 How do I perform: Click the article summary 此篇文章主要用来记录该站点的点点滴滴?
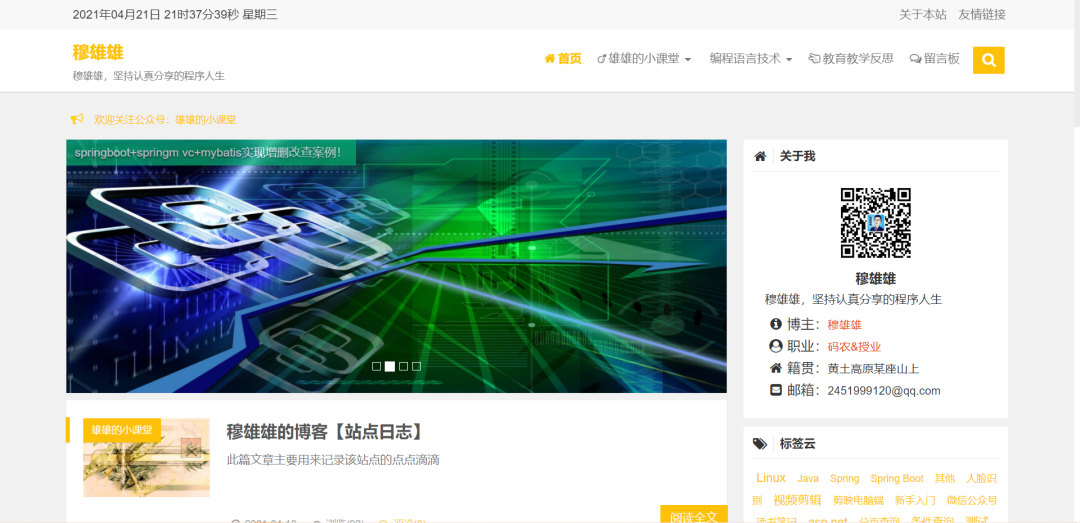coord(333,460)
